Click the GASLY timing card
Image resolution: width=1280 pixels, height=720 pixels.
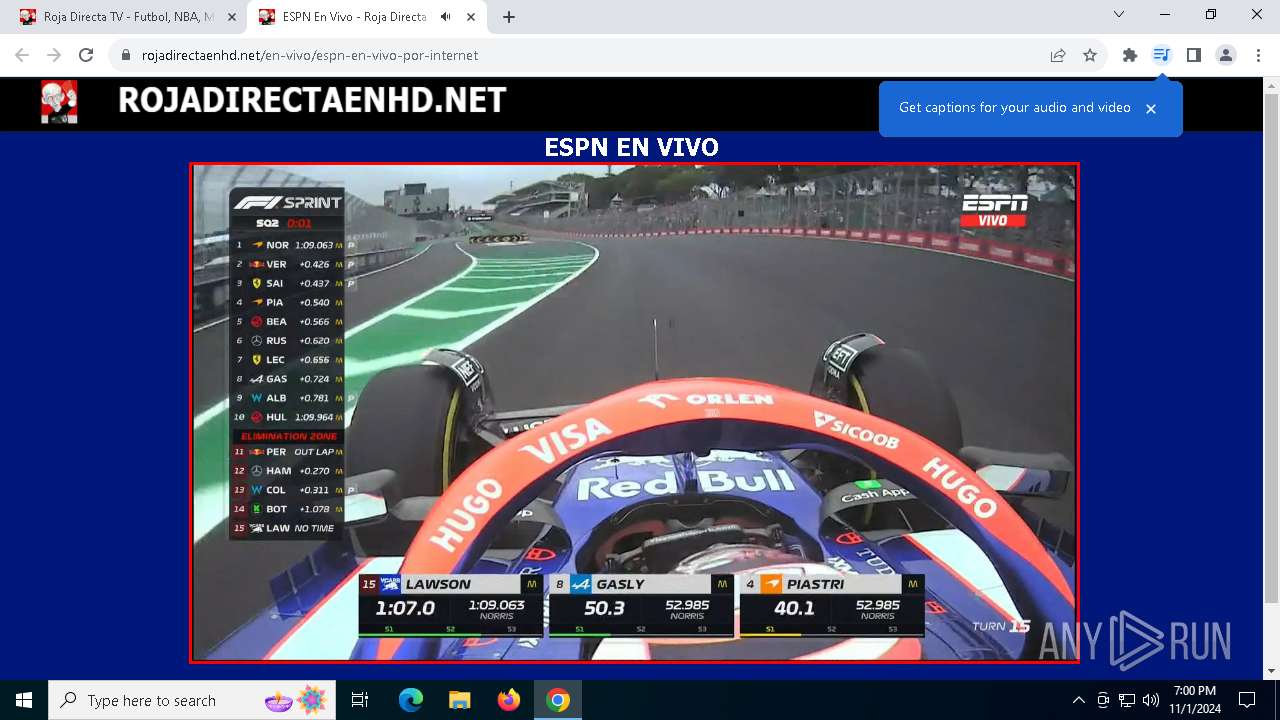pyautogui.click(x=642, y=605)
